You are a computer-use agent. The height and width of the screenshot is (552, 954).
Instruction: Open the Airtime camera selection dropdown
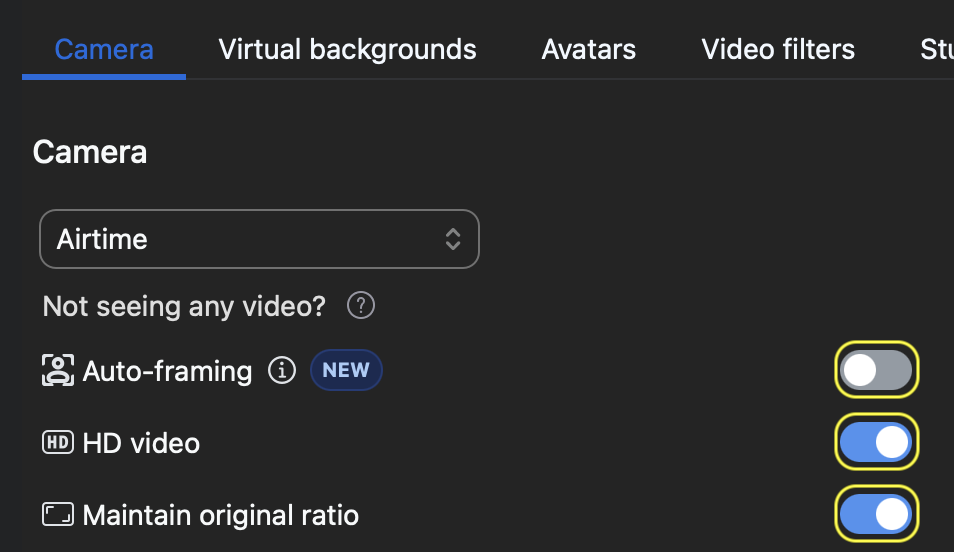(259, 239)
